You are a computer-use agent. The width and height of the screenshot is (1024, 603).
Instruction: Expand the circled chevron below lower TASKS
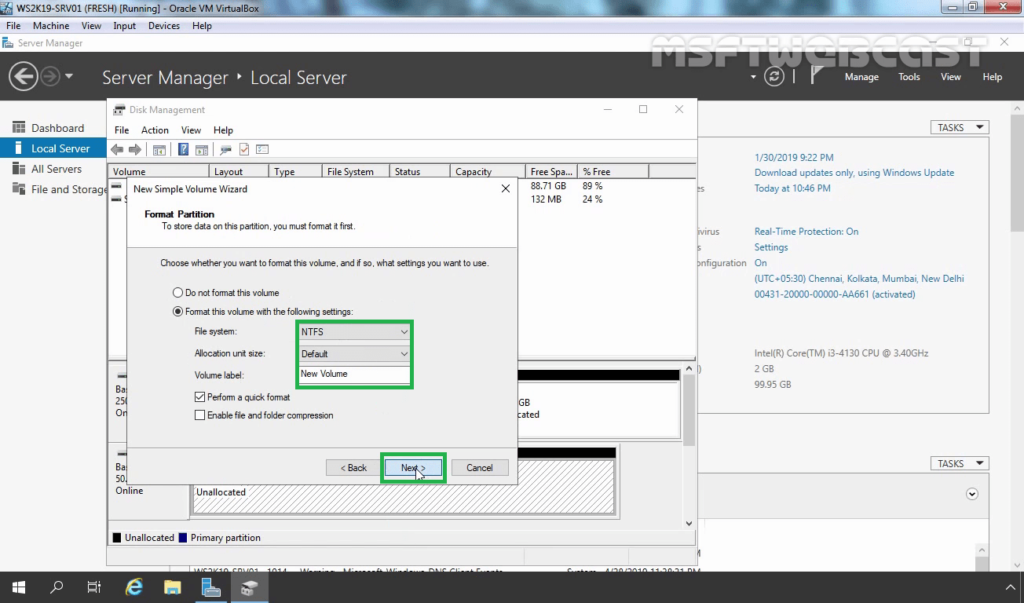pyautogui.click(x=972, y=494)
